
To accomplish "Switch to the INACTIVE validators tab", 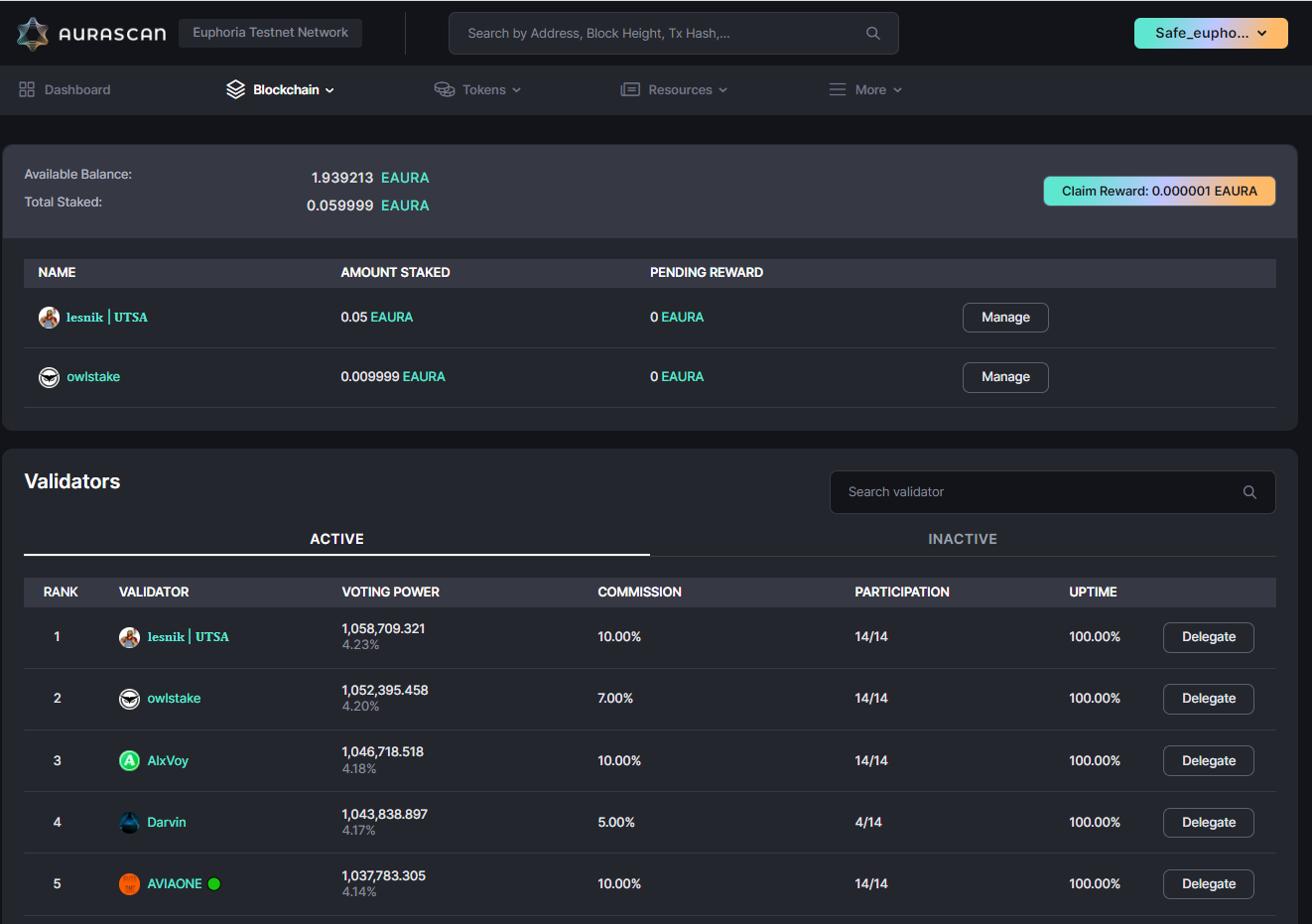I will (963, 539).
